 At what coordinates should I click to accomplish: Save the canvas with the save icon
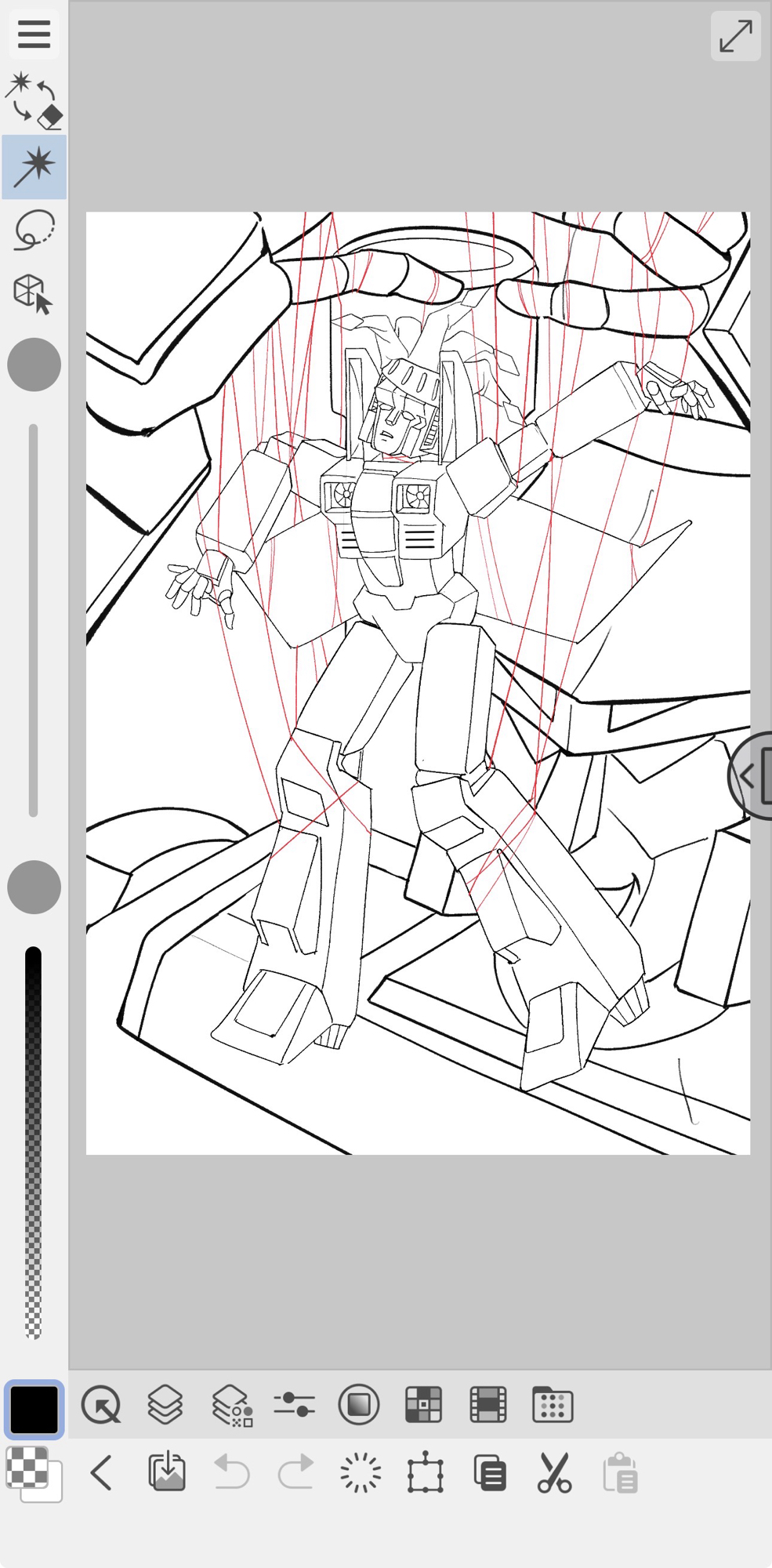point(167,1472)
